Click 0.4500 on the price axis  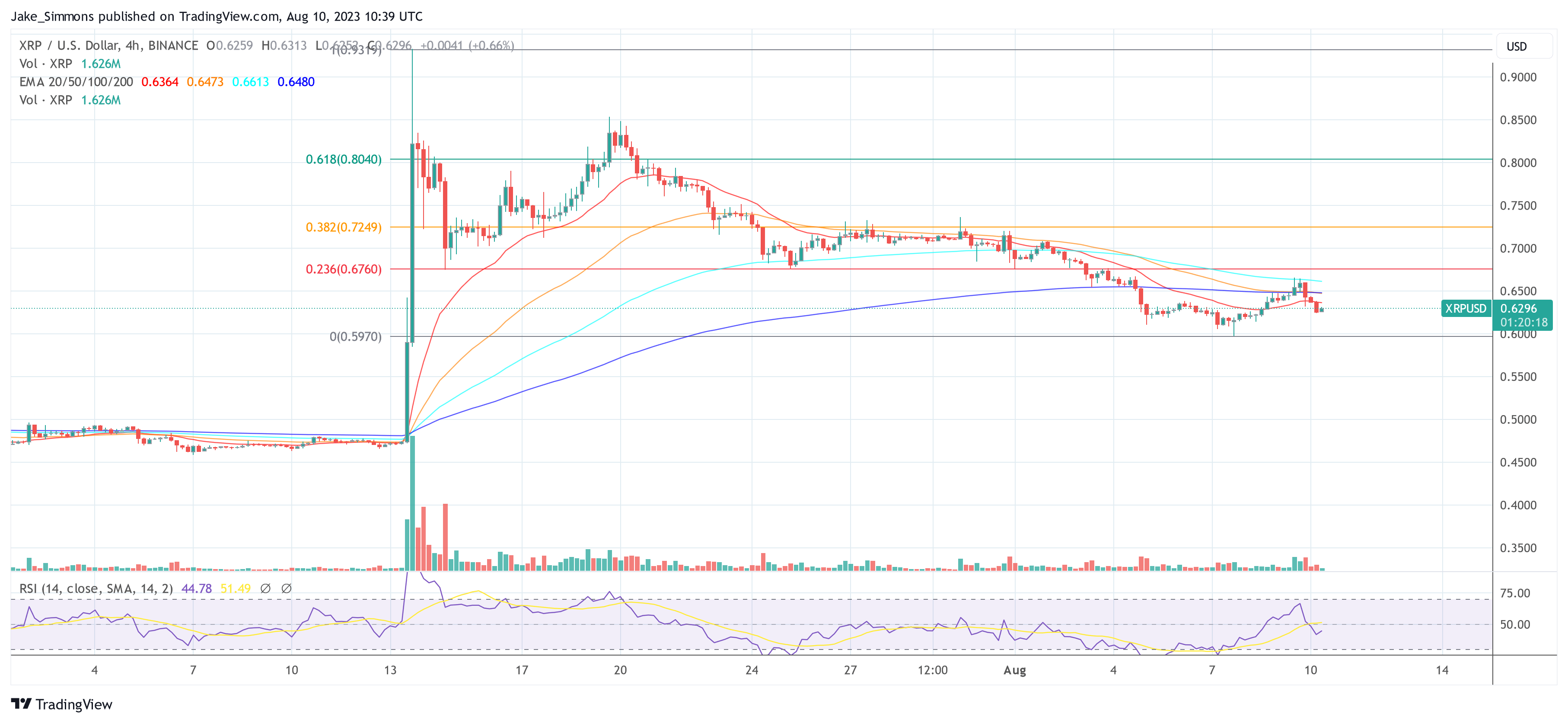[1518, 462]
